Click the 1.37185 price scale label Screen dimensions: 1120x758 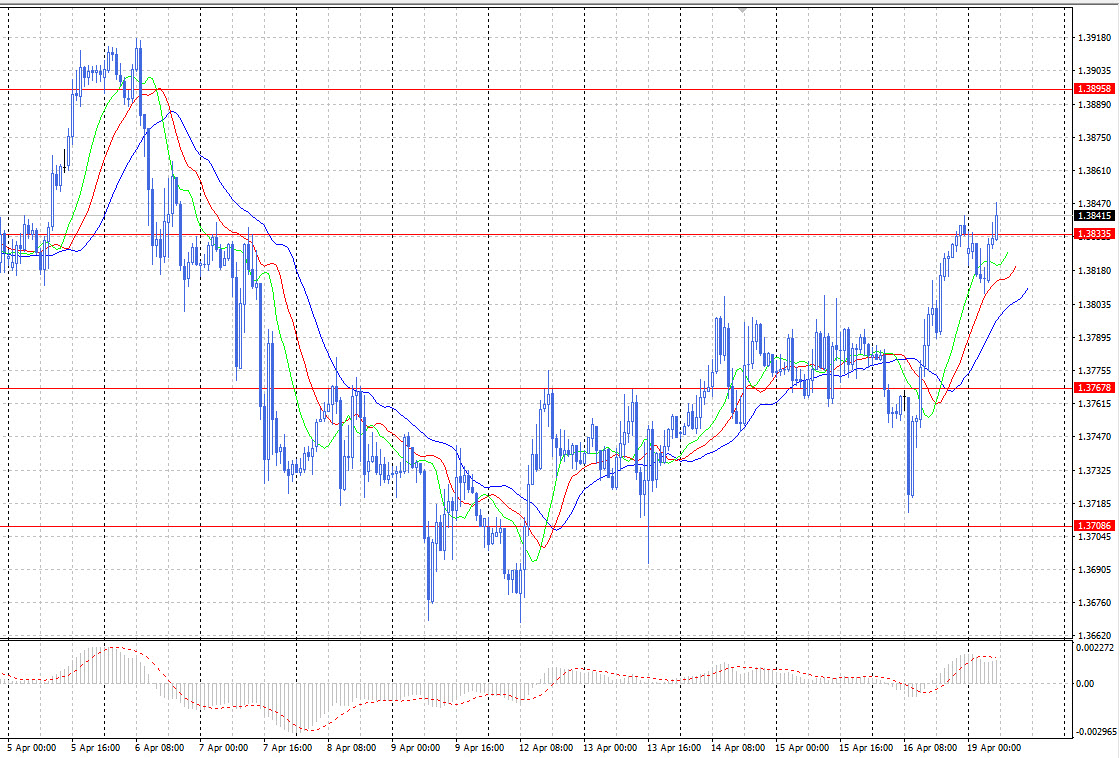click(x=1094, y=504)
